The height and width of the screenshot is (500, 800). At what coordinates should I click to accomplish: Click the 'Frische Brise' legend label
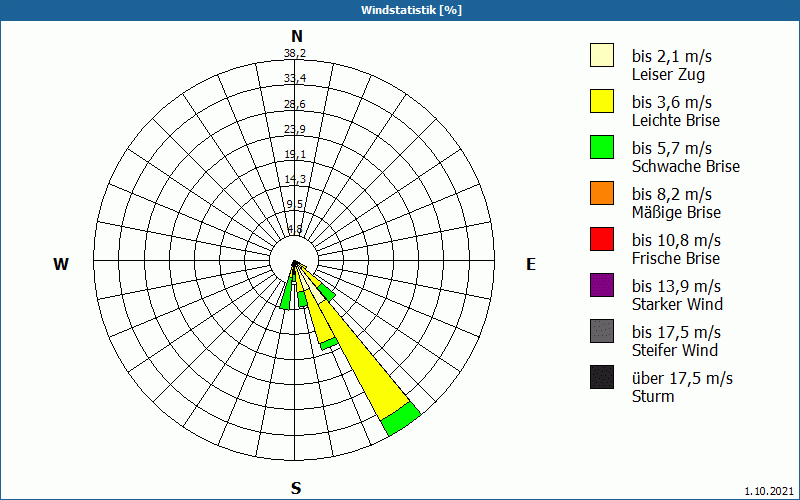pos(676,258)
